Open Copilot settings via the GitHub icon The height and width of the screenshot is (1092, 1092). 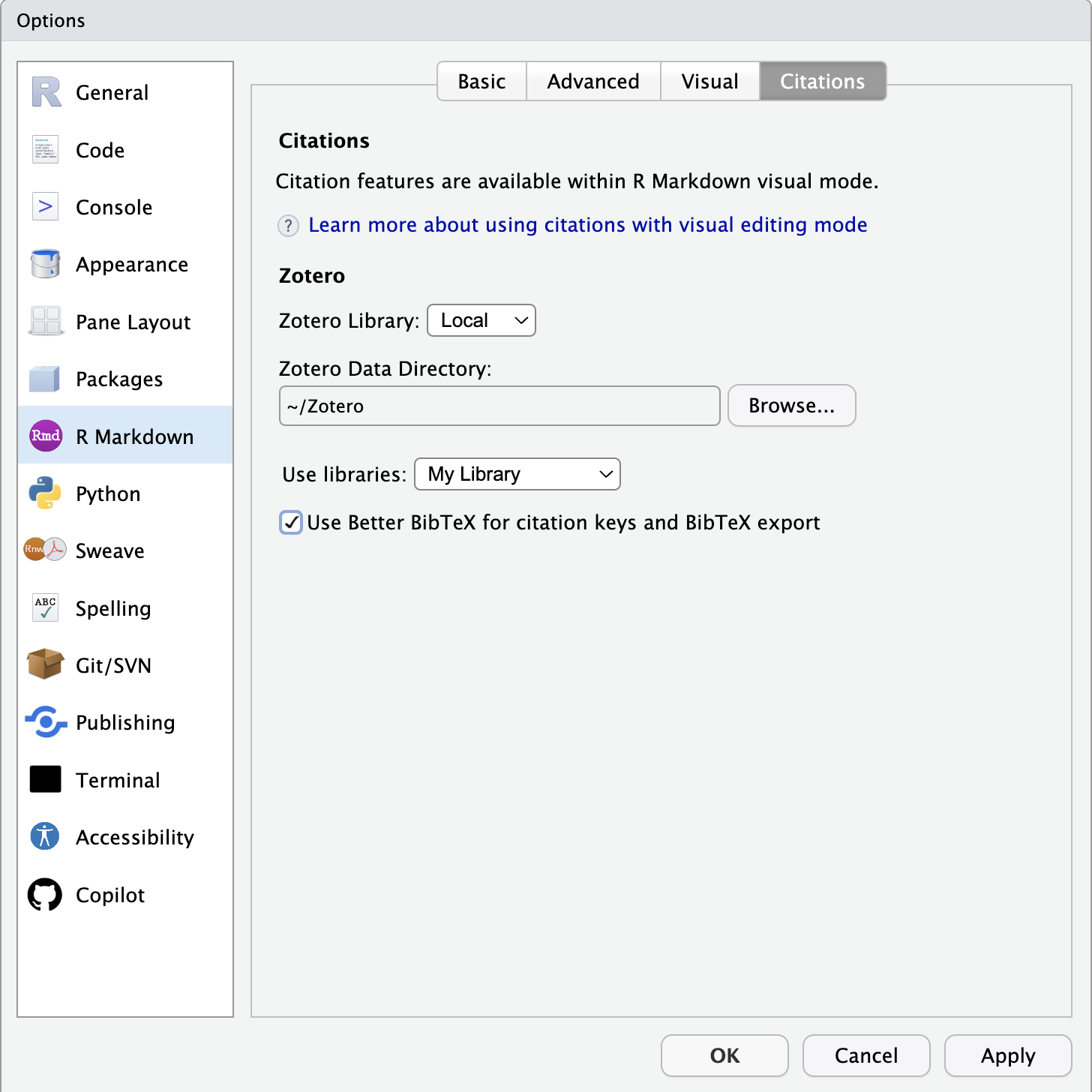pyautogui.click(x=44, y=894)
